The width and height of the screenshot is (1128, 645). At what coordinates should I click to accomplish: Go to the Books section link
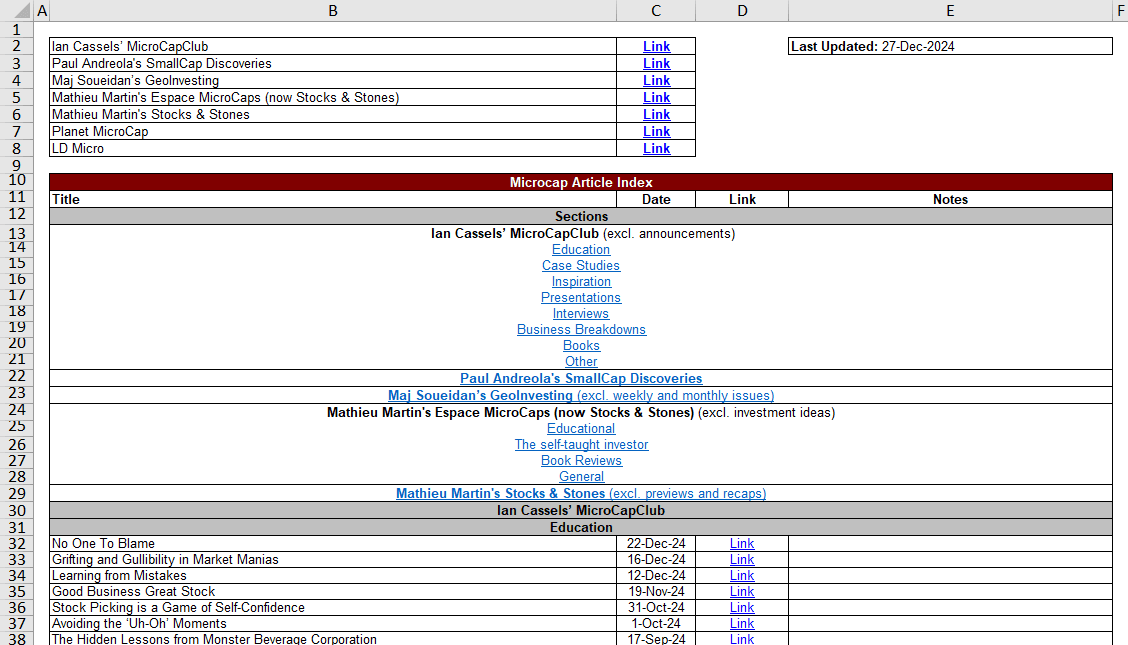coord(581,346)
